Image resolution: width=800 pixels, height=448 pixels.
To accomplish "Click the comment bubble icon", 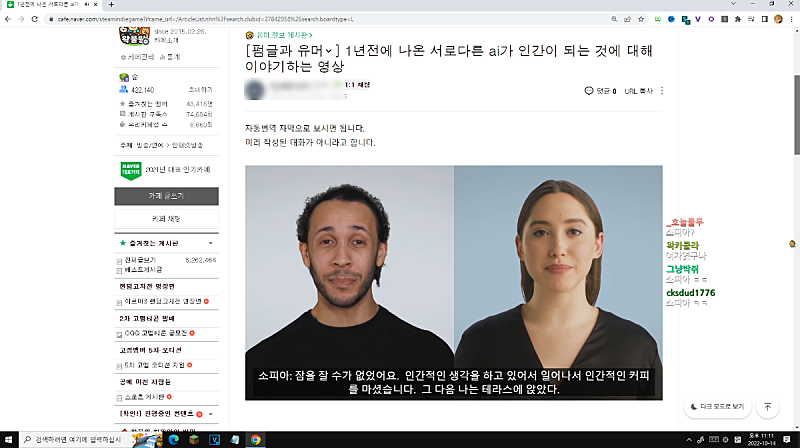I will tap(590, 91).
